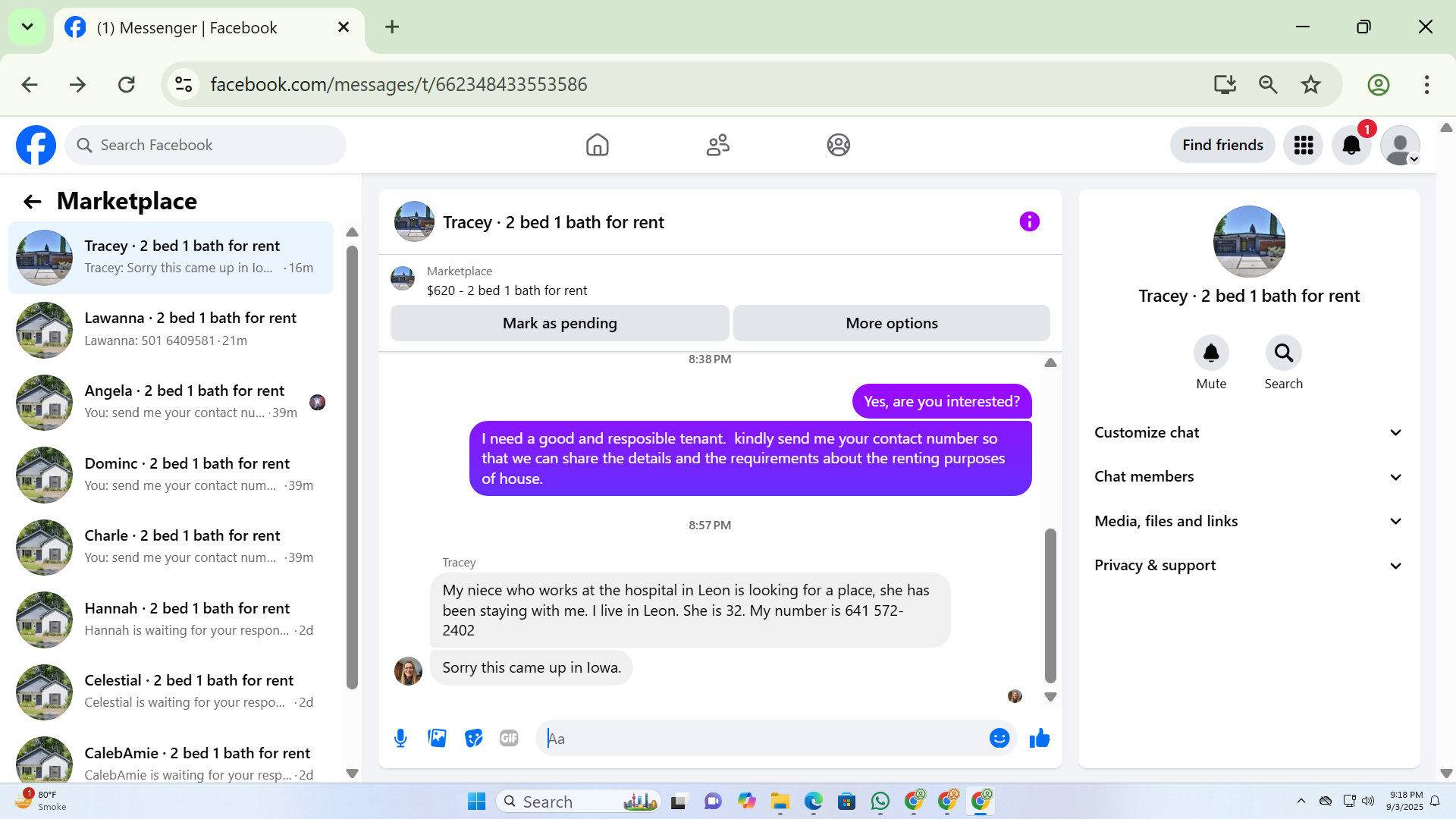
Task: Click the Windows taskbar Search box
Action: [578, 801]
